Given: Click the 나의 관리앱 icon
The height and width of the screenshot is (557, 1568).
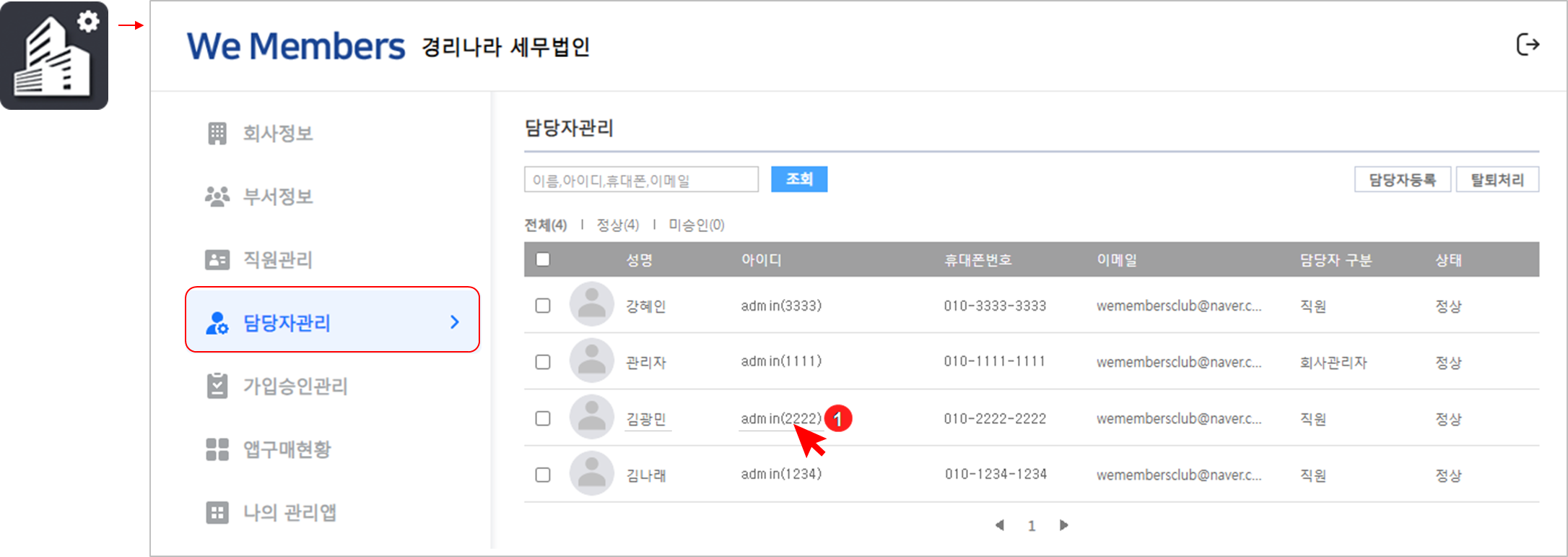Looking at the screenshot, I should pos(217,513).
